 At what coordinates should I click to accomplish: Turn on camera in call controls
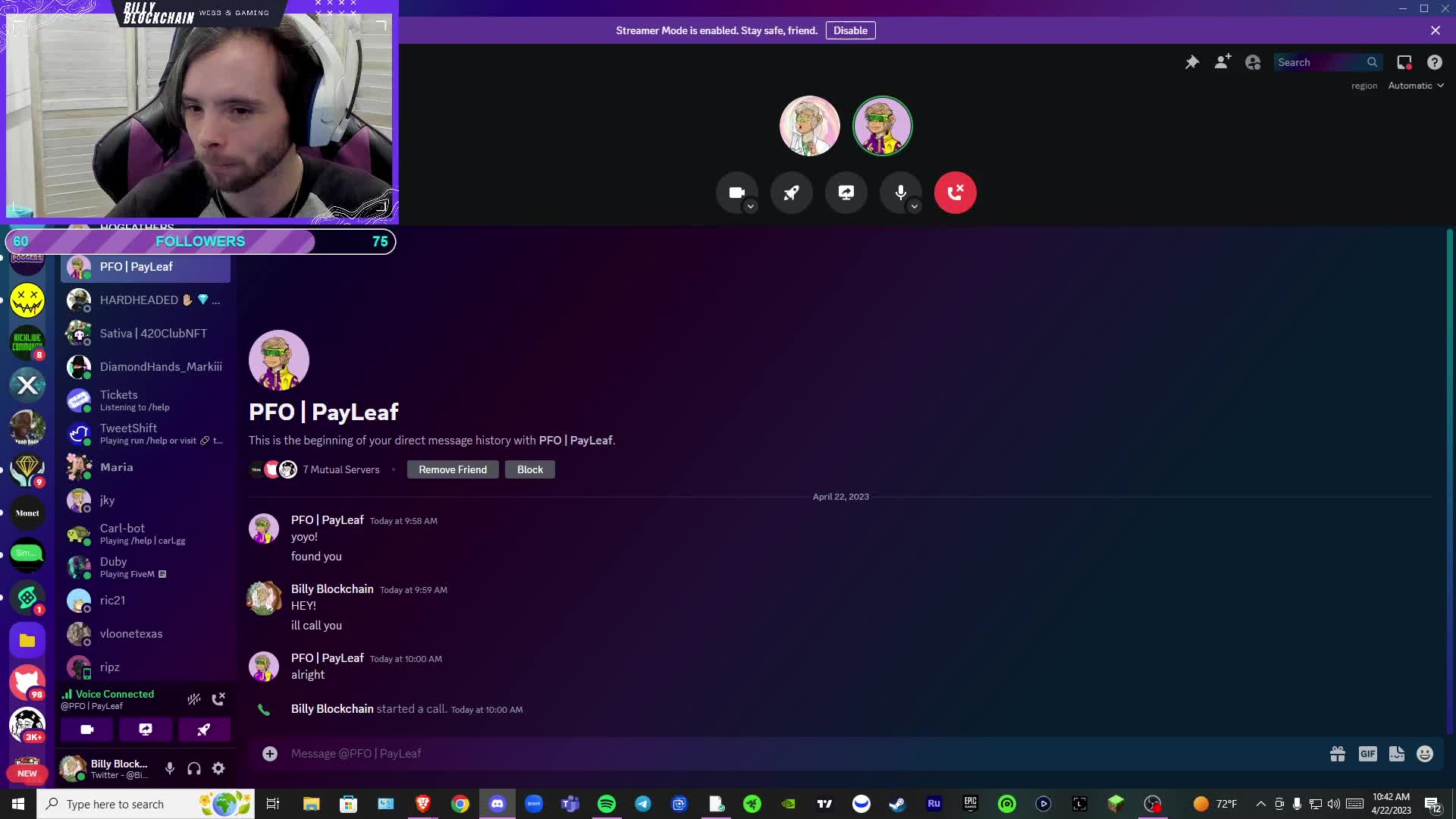(736, 193)
